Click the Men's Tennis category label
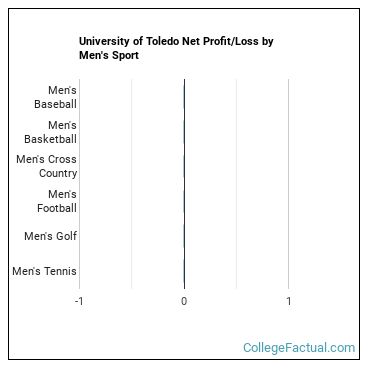Screen dimensions: 370x370 click(45, 271)
